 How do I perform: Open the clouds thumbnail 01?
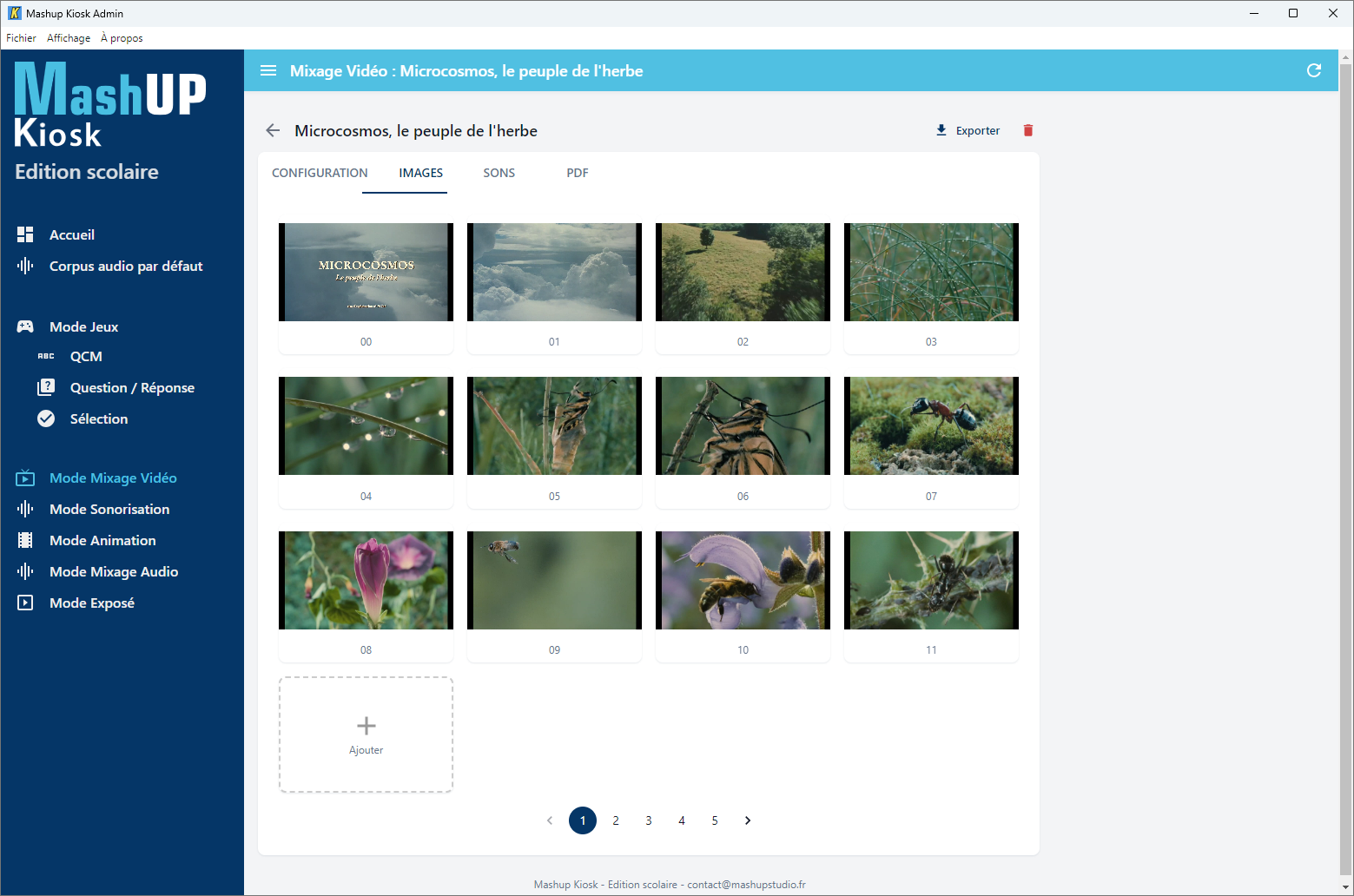coord(554,272)
